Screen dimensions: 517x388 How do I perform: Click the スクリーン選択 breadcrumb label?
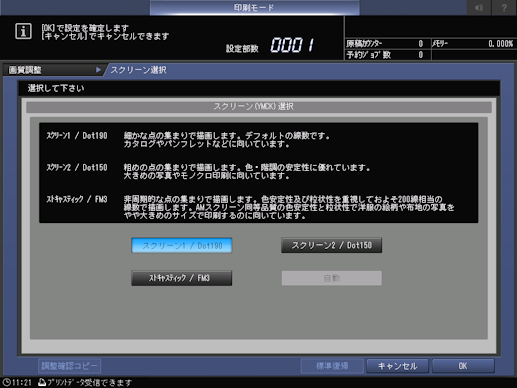coord(138,70)
